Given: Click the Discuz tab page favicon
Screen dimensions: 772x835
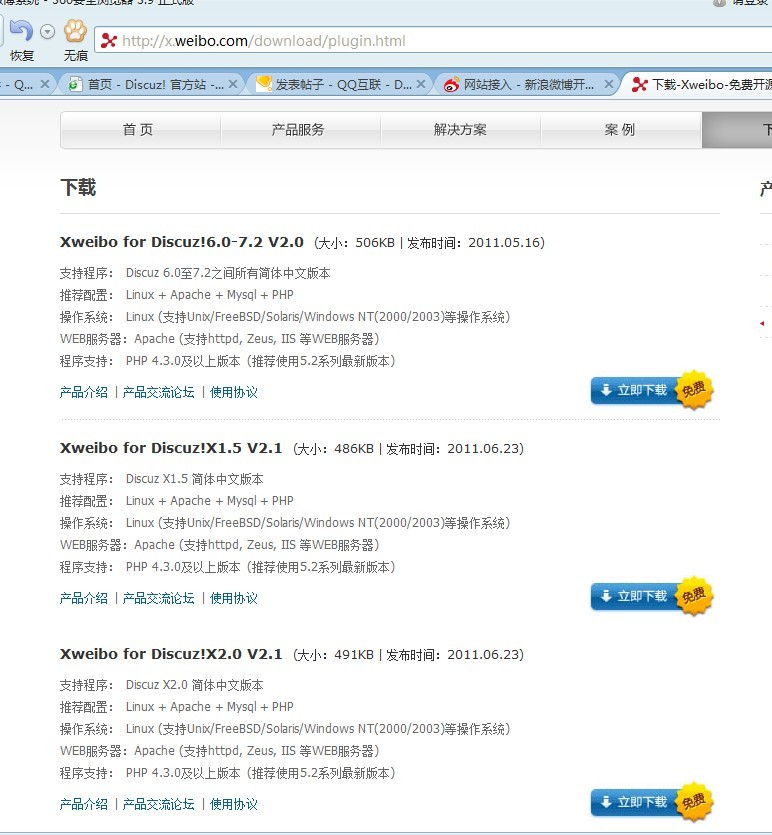Looking at the screenshot, I should tap(75, 84).
